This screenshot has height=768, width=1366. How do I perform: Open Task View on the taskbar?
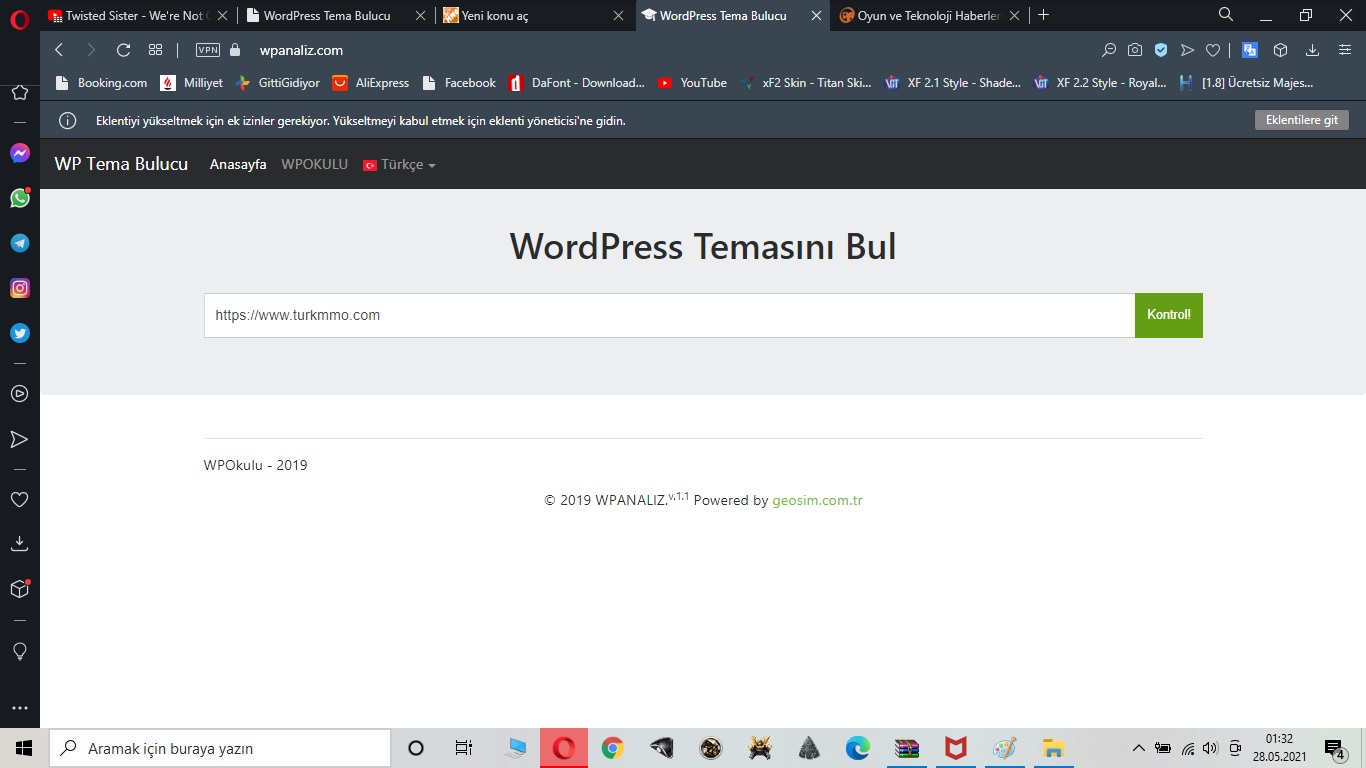click(463, 748)
